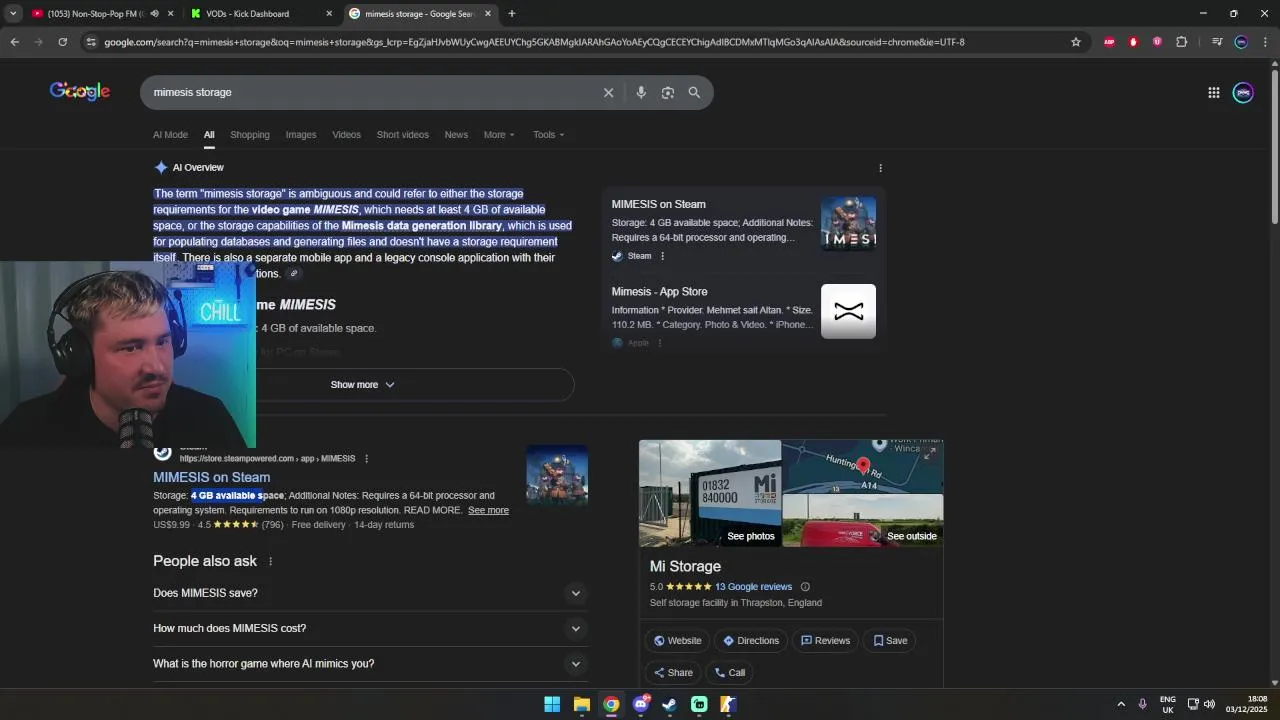Open the Google apps grid

pos(1213,92)
